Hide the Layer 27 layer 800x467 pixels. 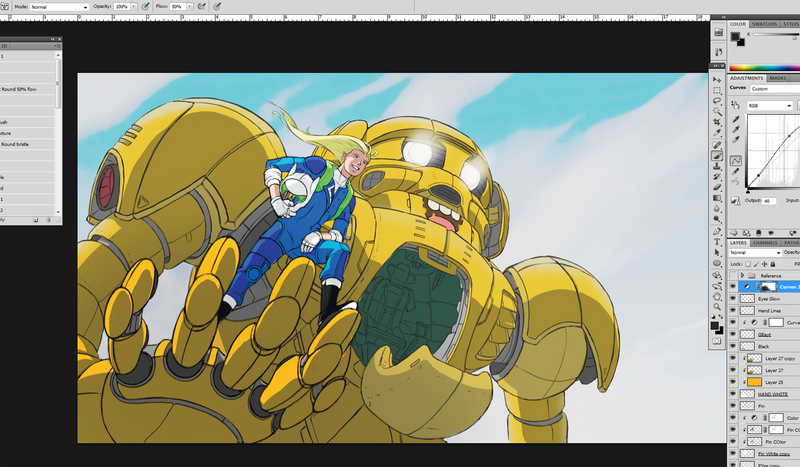pyautogui.click(x=733, y=370)
